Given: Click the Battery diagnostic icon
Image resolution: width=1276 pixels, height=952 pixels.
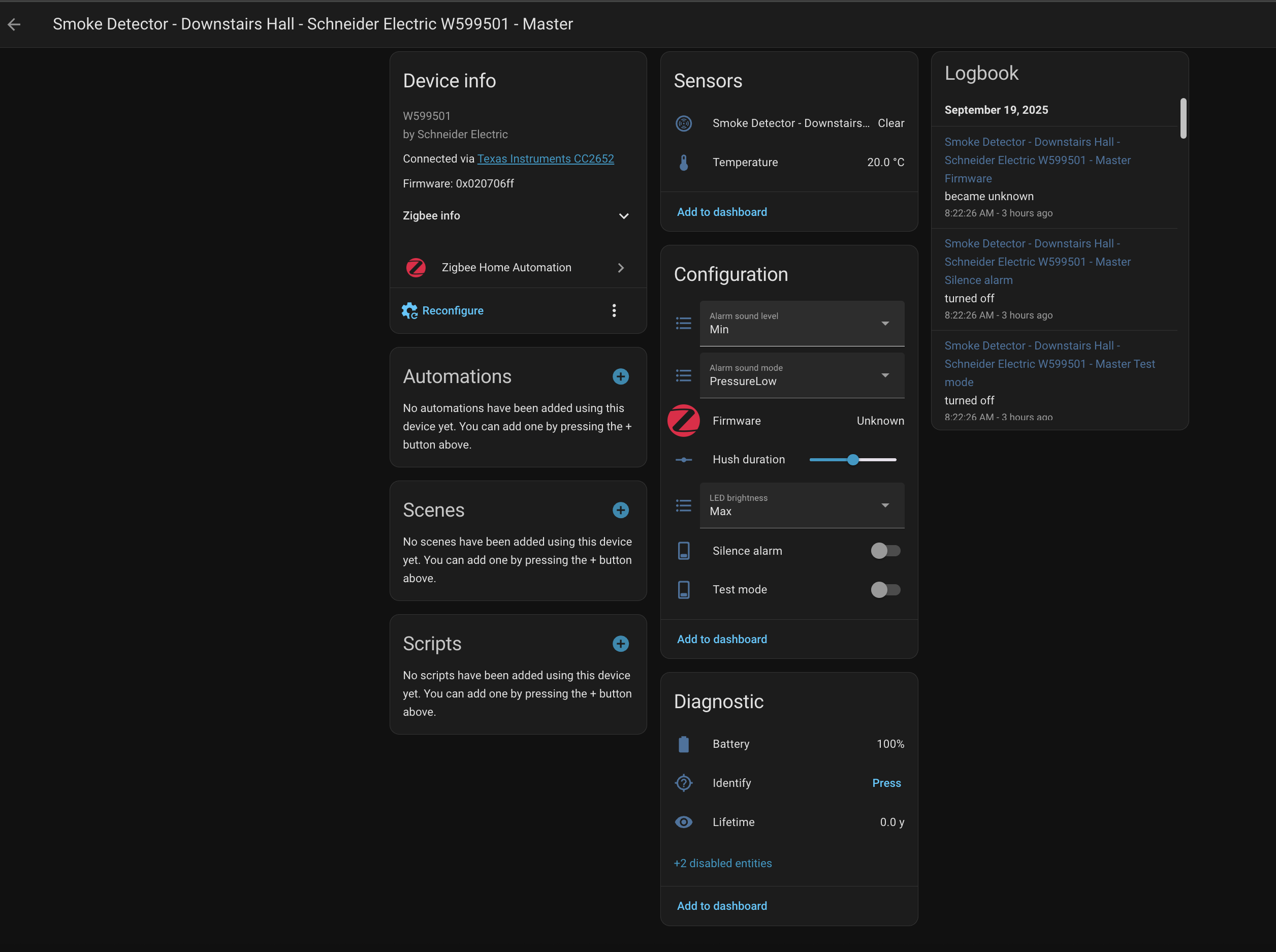Looking at the screenshot, I should [x=683, y=744].
